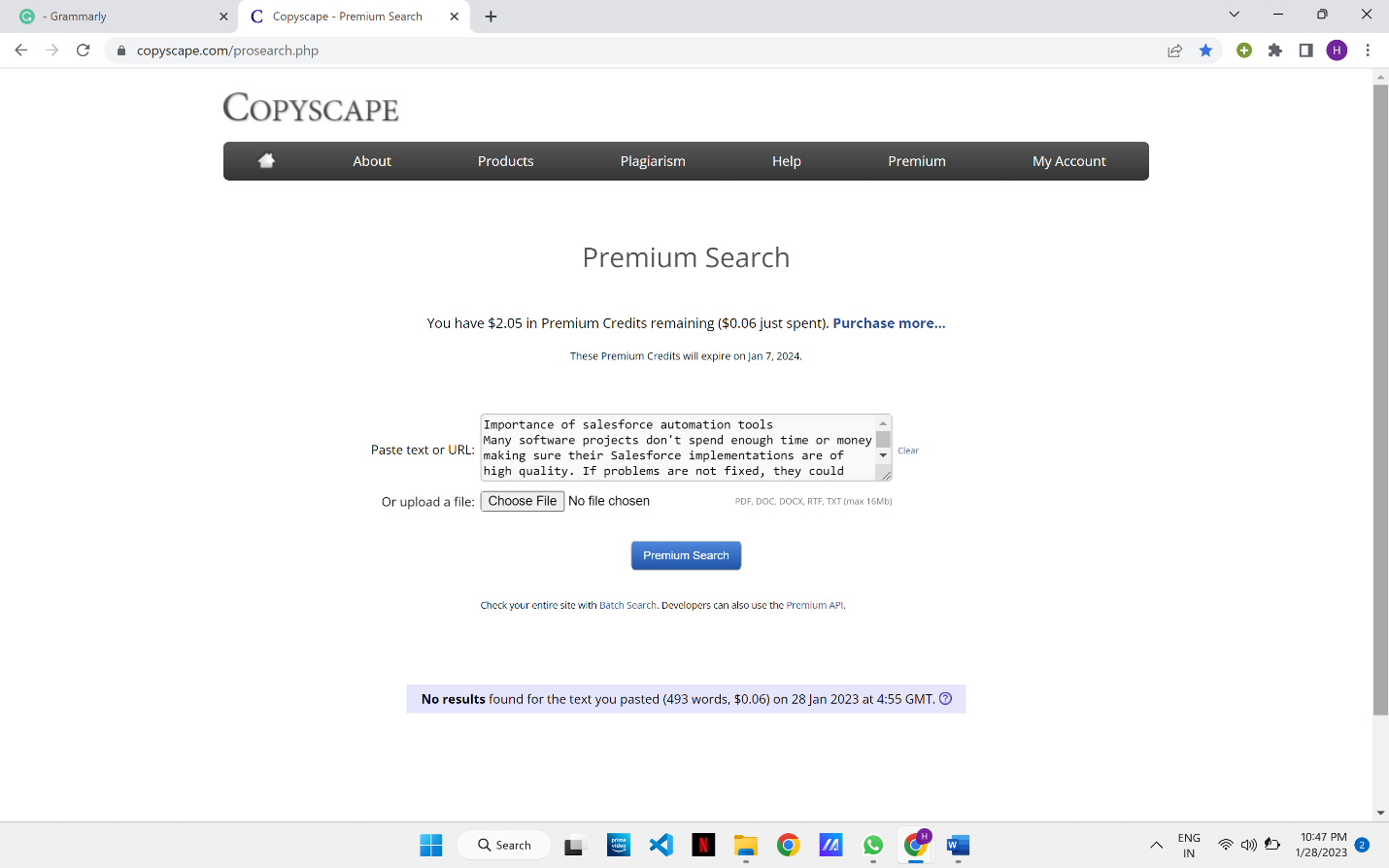Bookmark this page with the star icon

tap(1205, 50)
